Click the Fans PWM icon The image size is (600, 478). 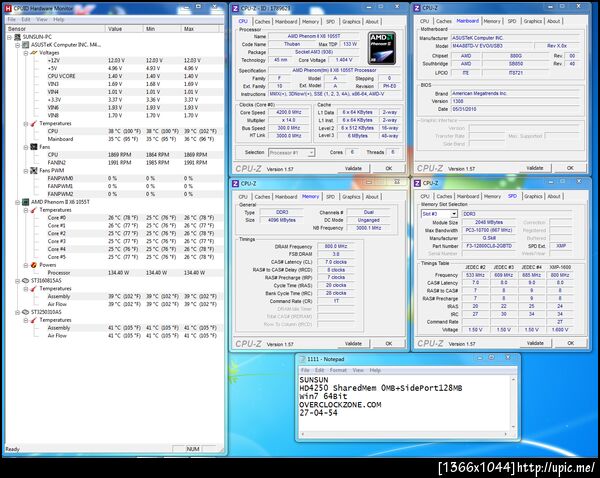coord(34,171)
